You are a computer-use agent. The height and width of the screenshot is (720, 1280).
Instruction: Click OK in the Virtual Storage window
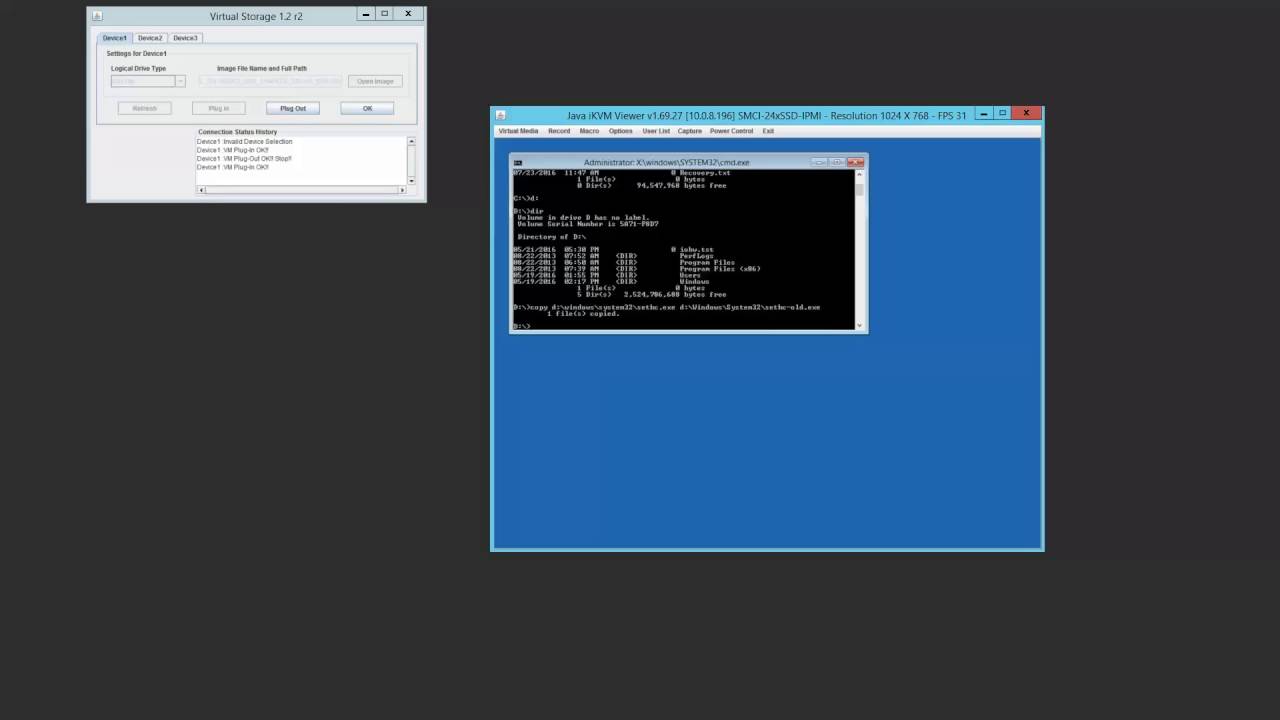(367, 108)
